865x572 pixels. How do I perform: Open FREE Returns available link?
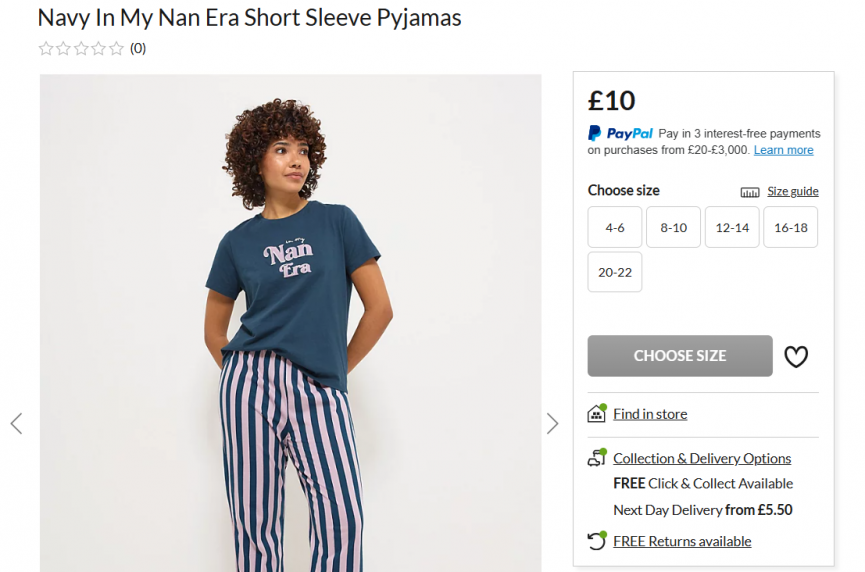coord(682,541)
